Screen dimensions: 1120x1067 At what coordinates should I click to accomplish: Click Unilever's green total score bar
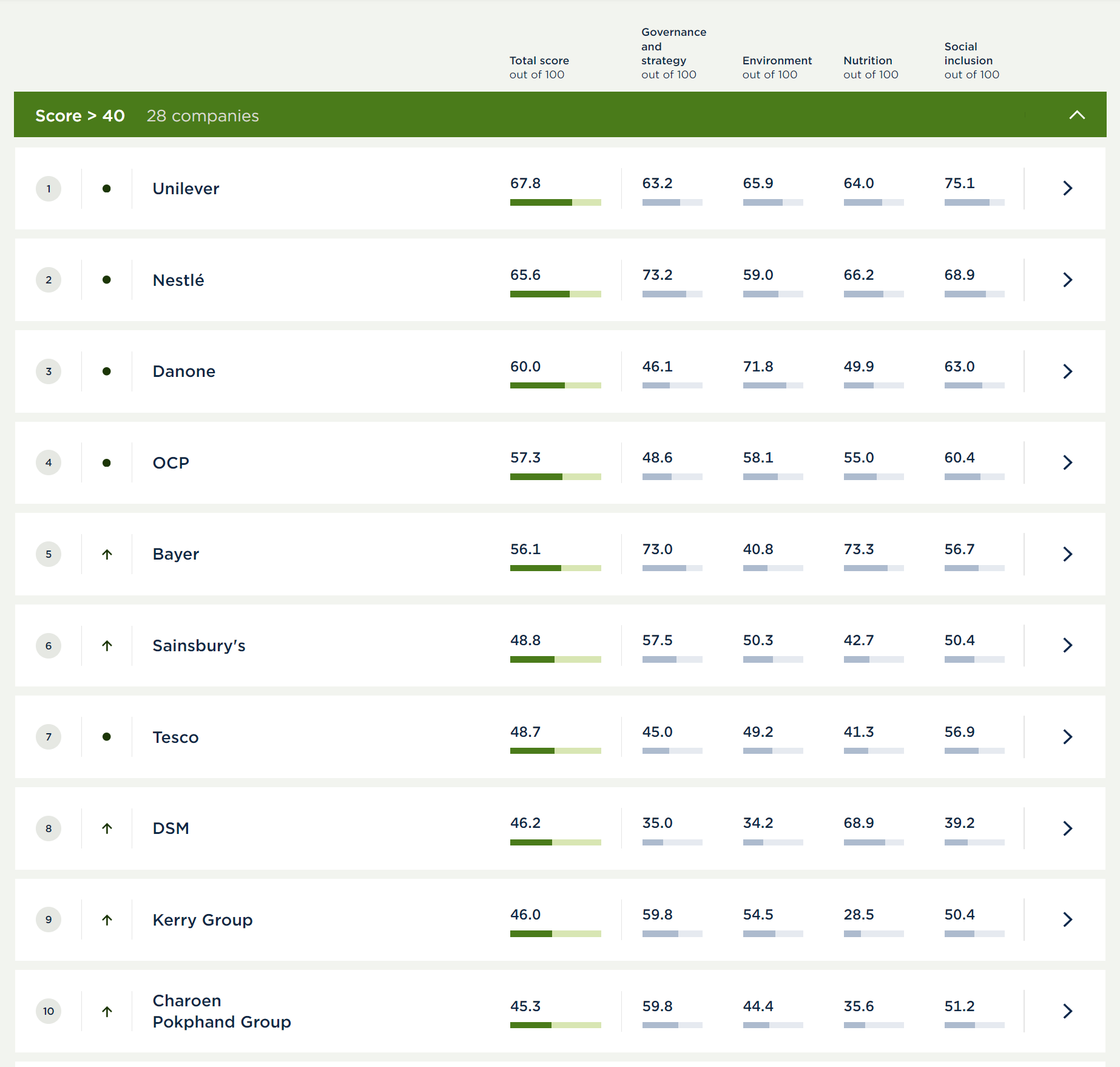coord(555,203)
